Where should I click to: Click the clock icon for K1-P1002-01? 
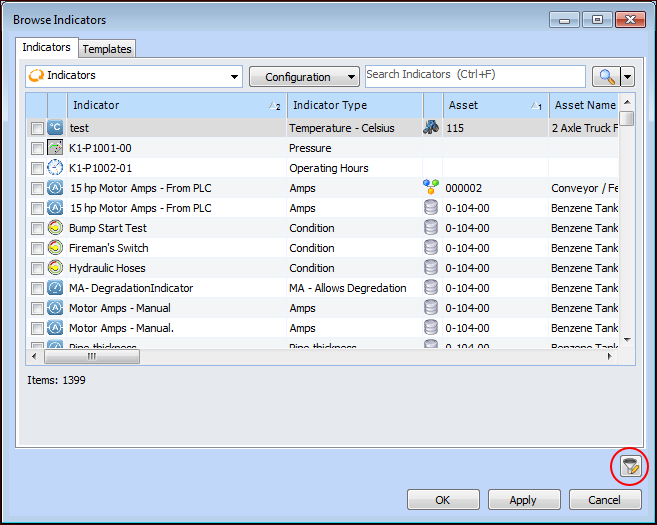[55, 168]
